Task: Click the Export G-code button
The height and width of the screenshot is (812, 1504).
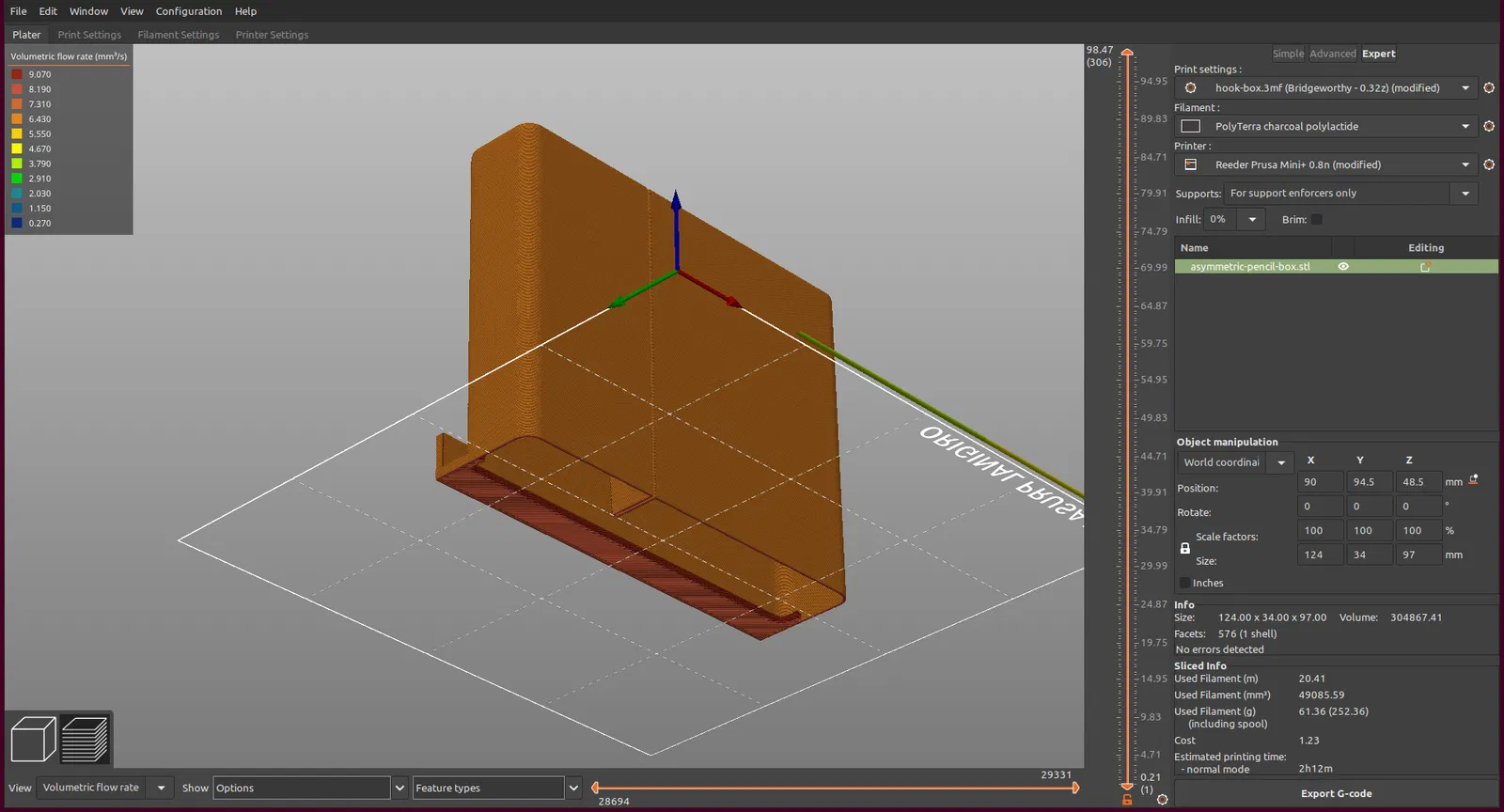Action: click(x=1336, y=793)
